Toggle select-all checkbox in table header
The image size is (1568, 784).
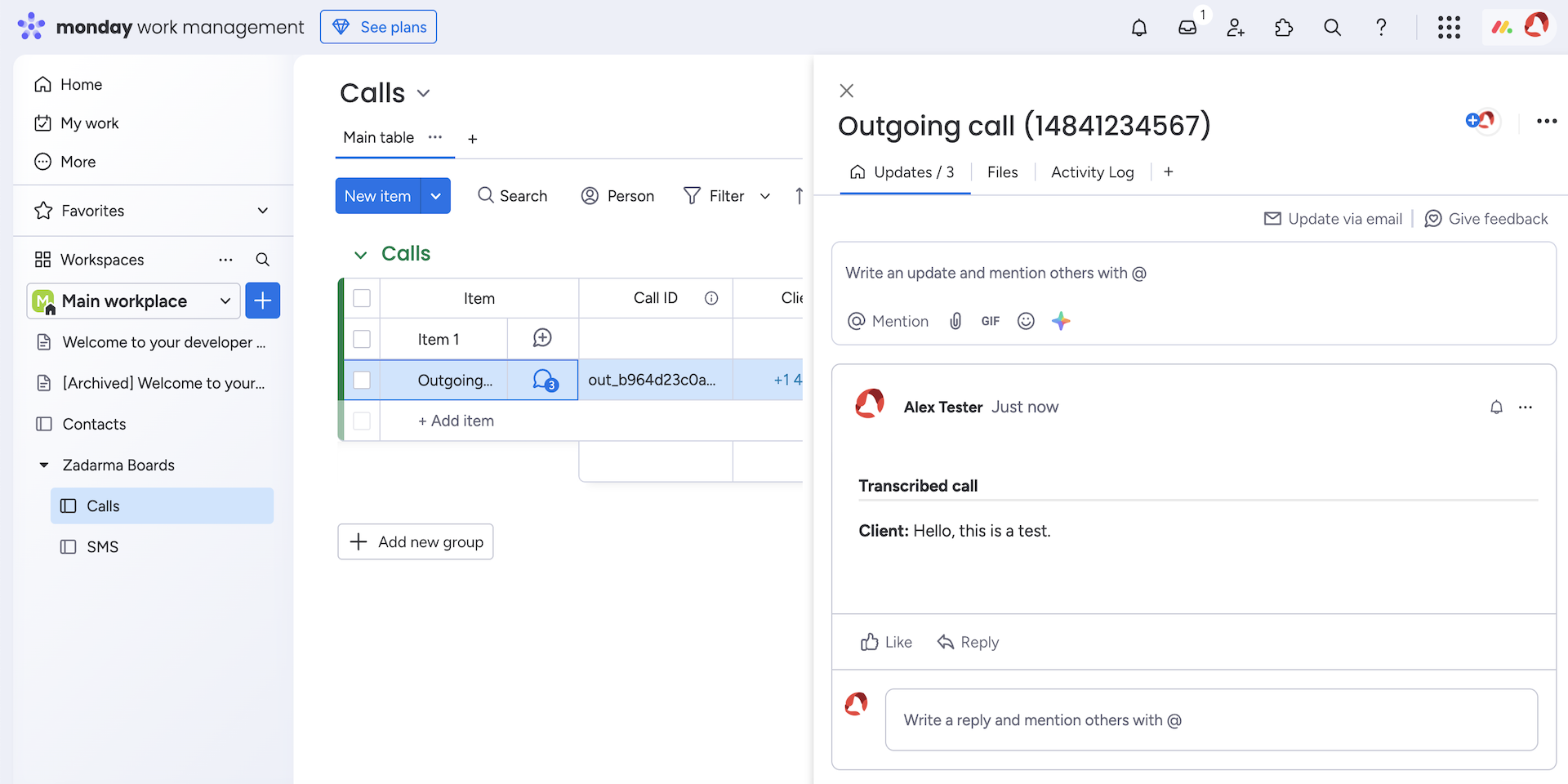click(362, 298)
